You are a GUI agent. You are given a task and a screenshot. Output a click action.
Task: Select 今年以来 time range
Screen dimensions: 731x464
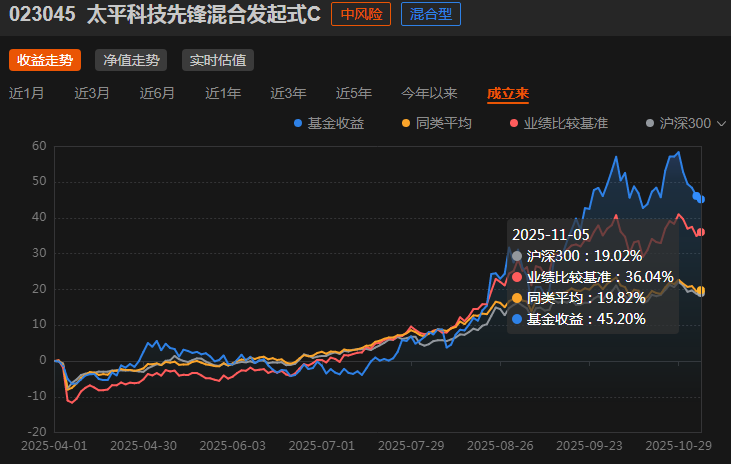[429, 93]
